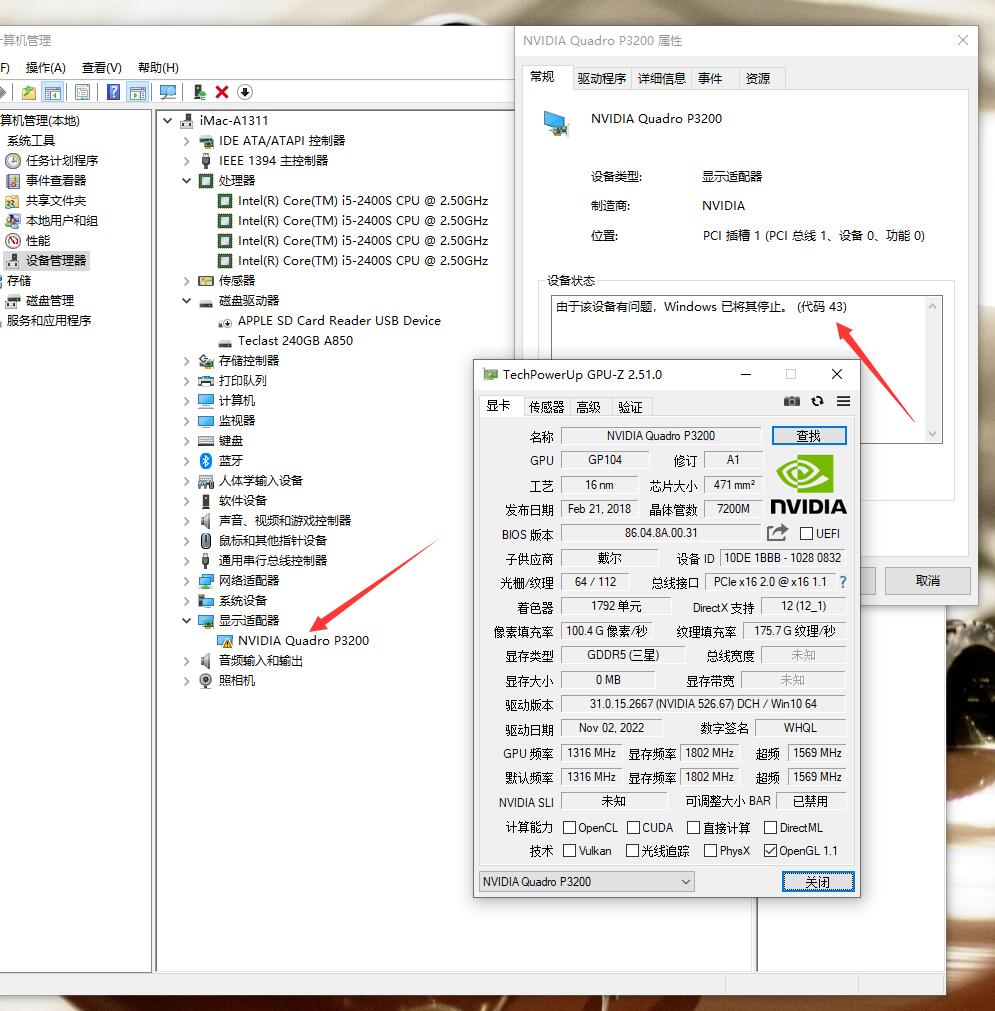Toggle the show/hide action pane toolbar icon
Image resolution: width=995 pixels, height=1011 pixels.
pos(138,92)
